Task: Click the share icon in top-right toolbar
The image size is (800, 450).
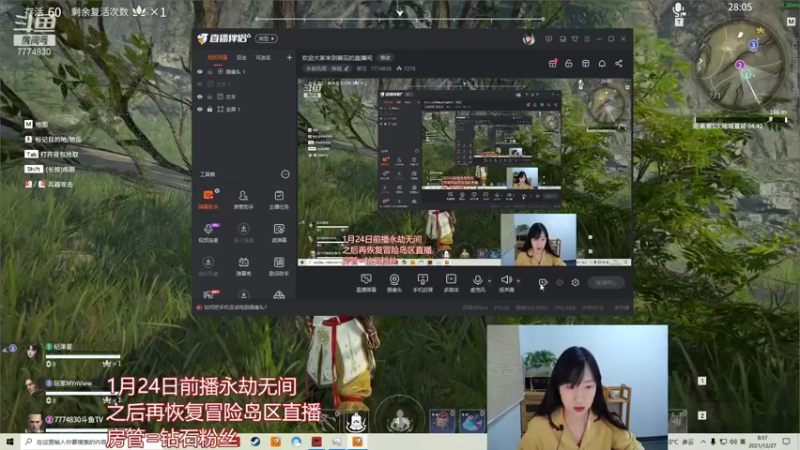Action: tap(618, 63)
